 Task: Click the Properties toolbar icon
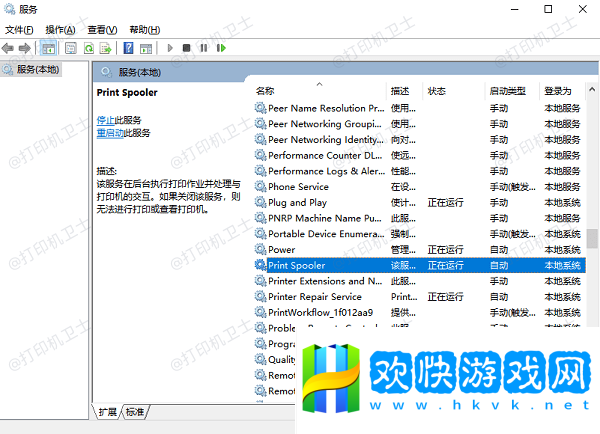click(71, 48)
